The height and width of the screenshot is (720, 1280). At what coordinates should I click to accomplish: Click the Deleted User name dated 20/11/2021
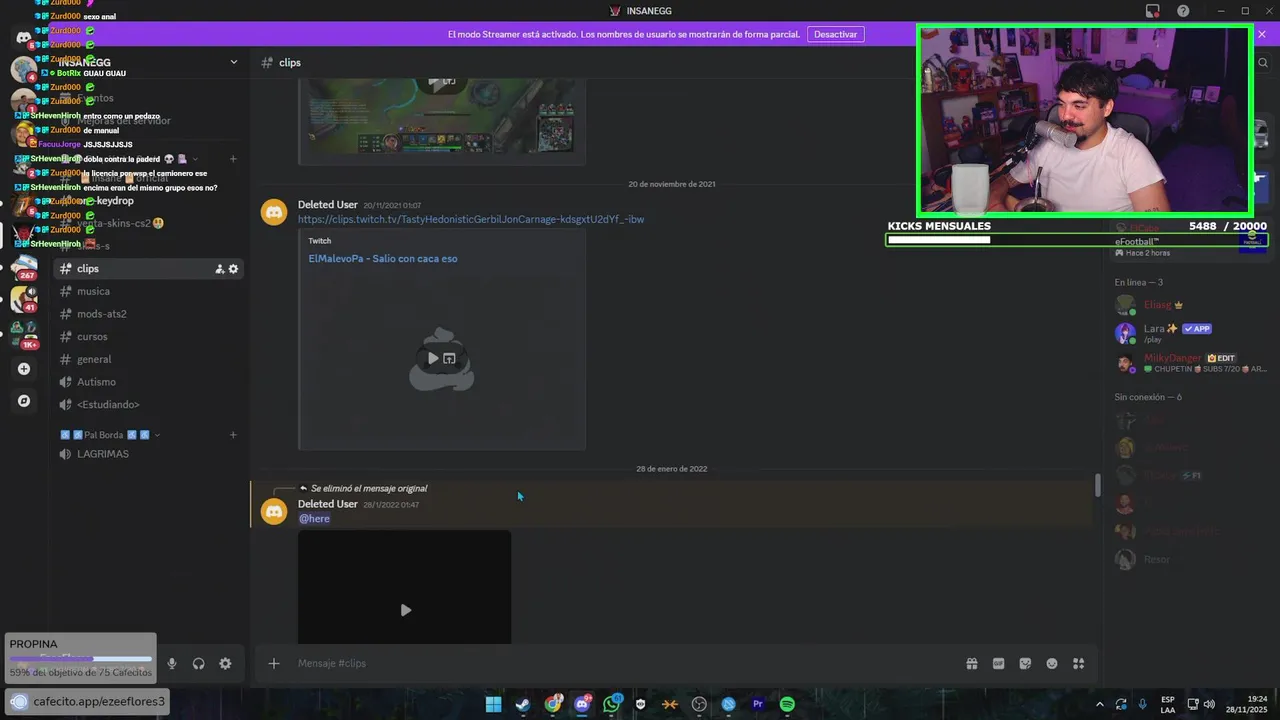(328, 204)
